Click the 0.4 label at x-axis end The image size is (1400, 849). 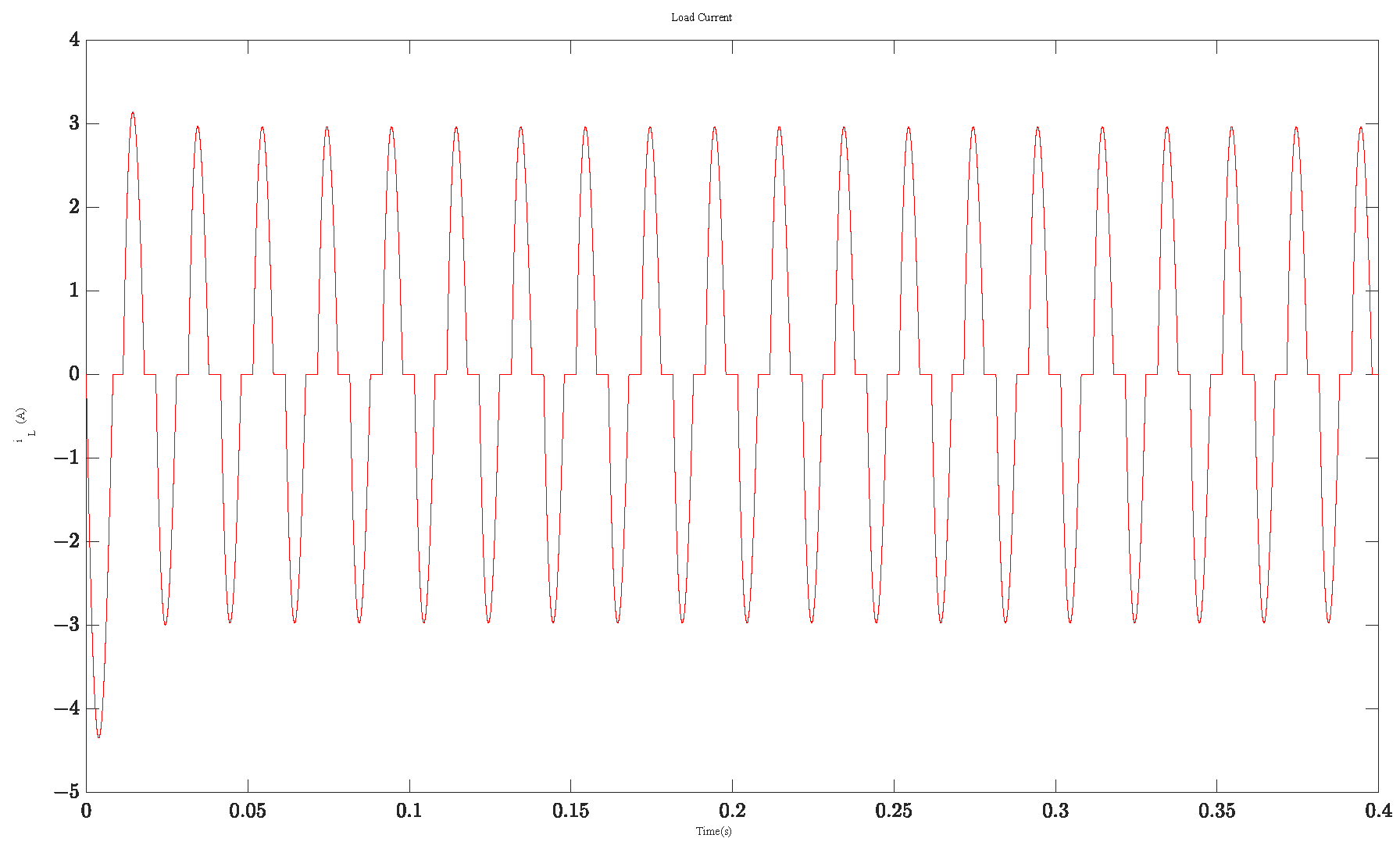(x=1377, y=811)
